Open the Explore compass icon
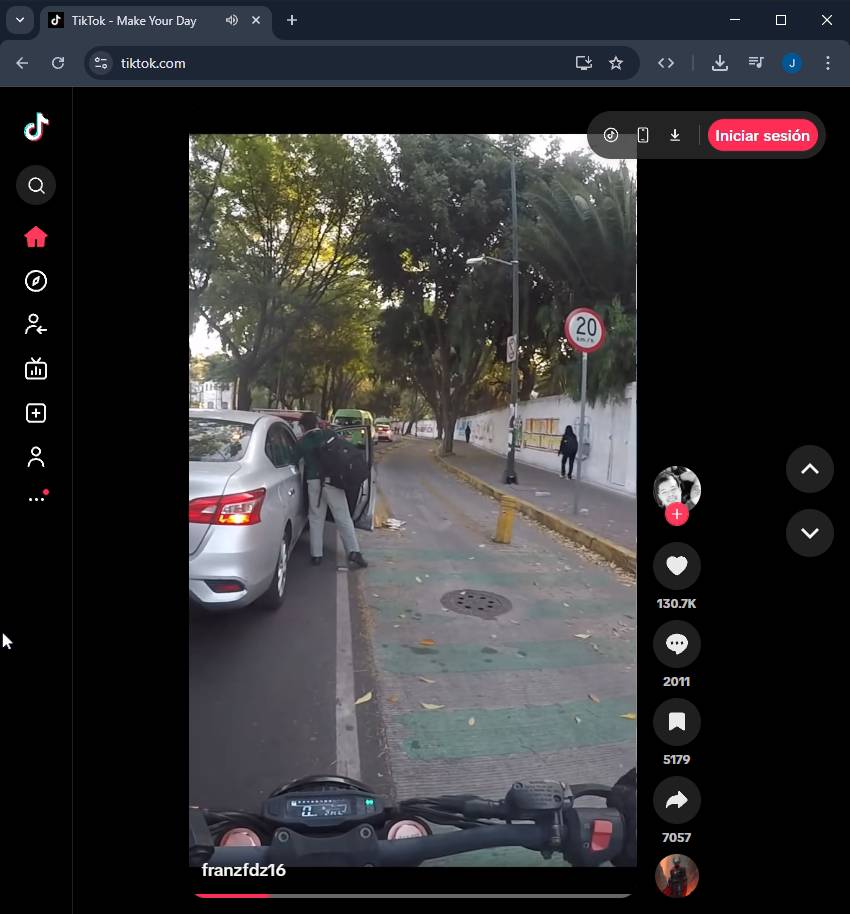850x914 pixels. tap(36, 281)
